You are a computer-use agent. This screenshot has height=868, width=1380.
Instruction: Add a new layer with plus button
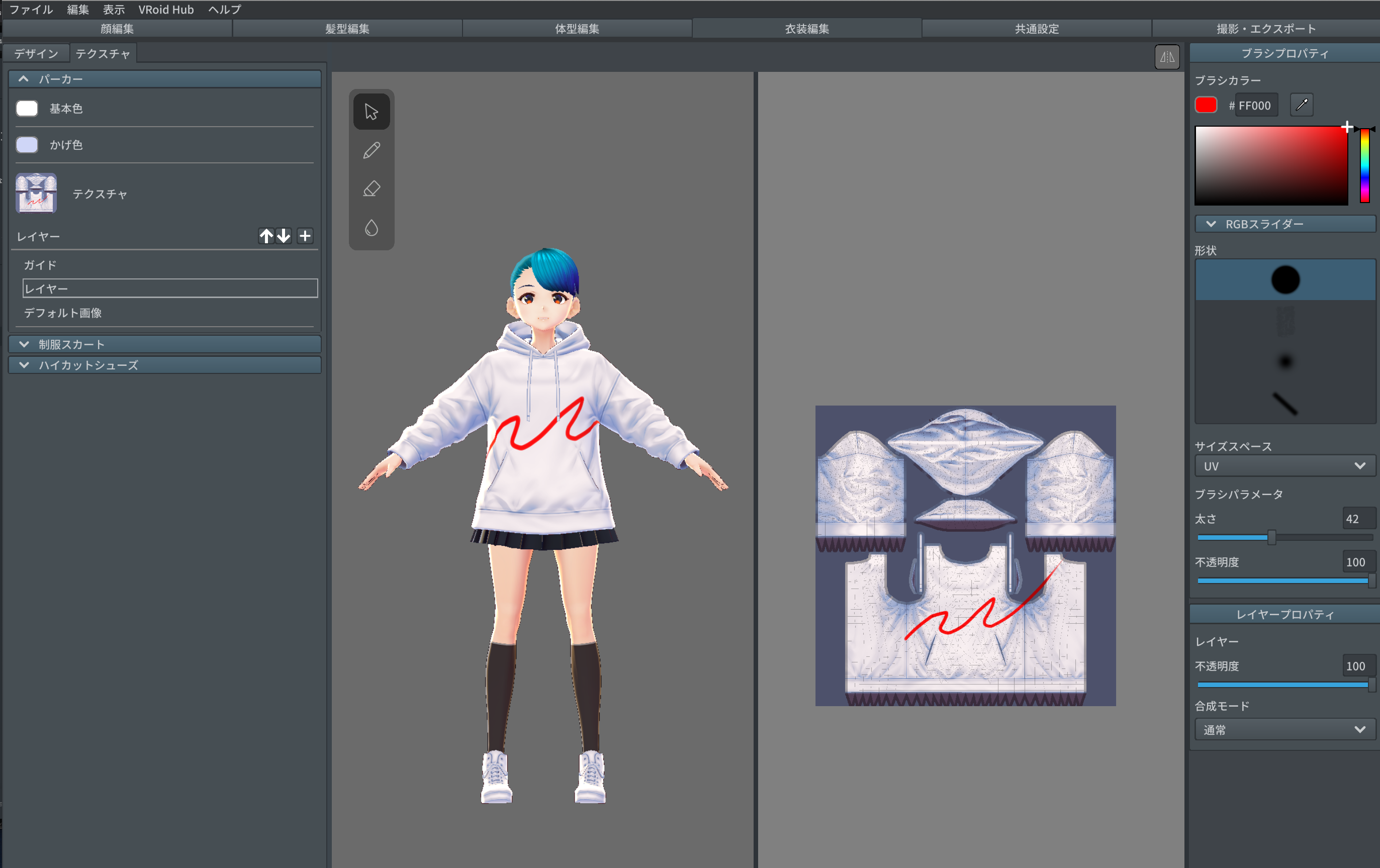[305, 236]
